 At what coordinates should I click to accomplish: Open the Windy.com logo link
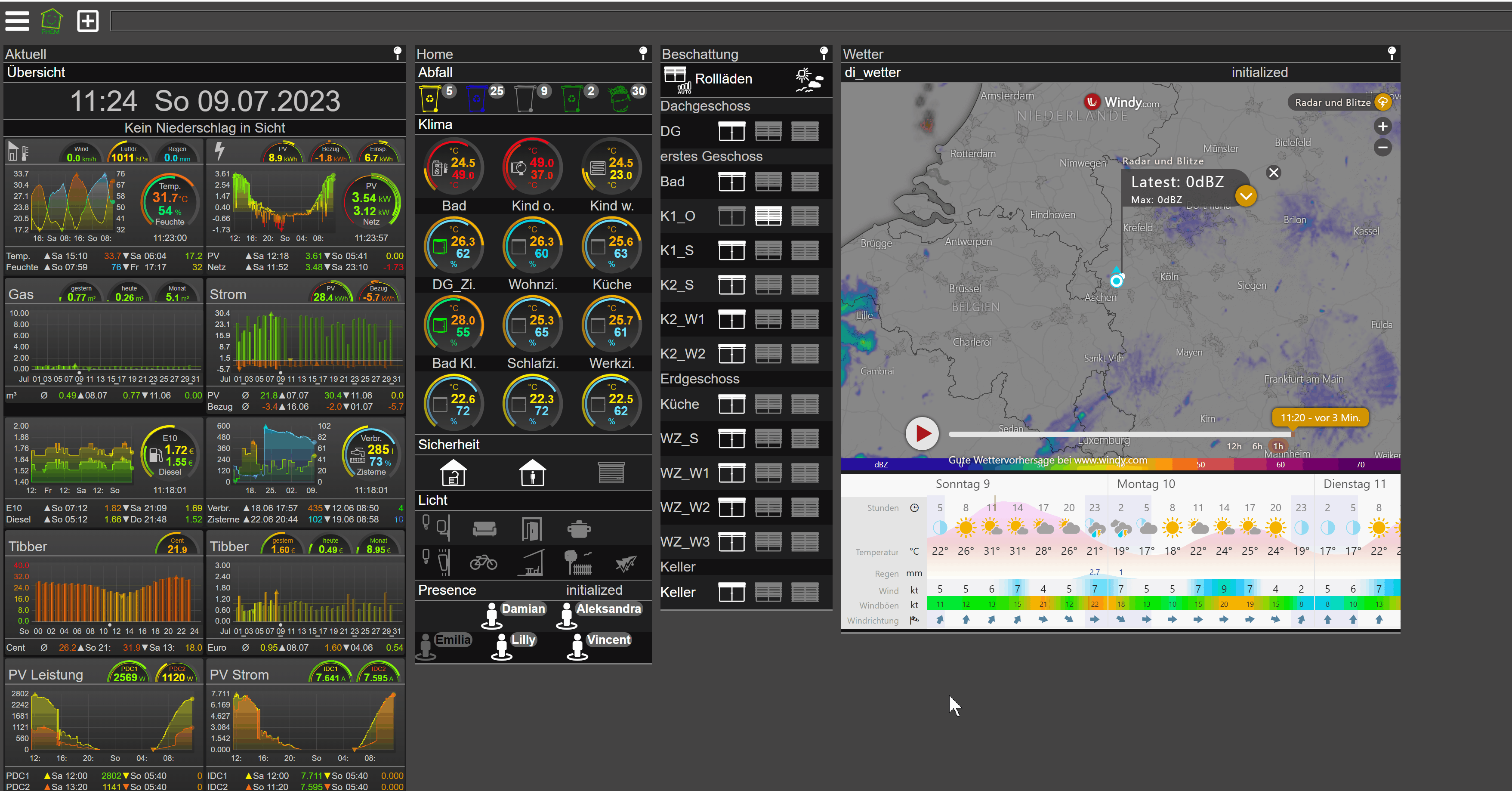[1122, 102]
